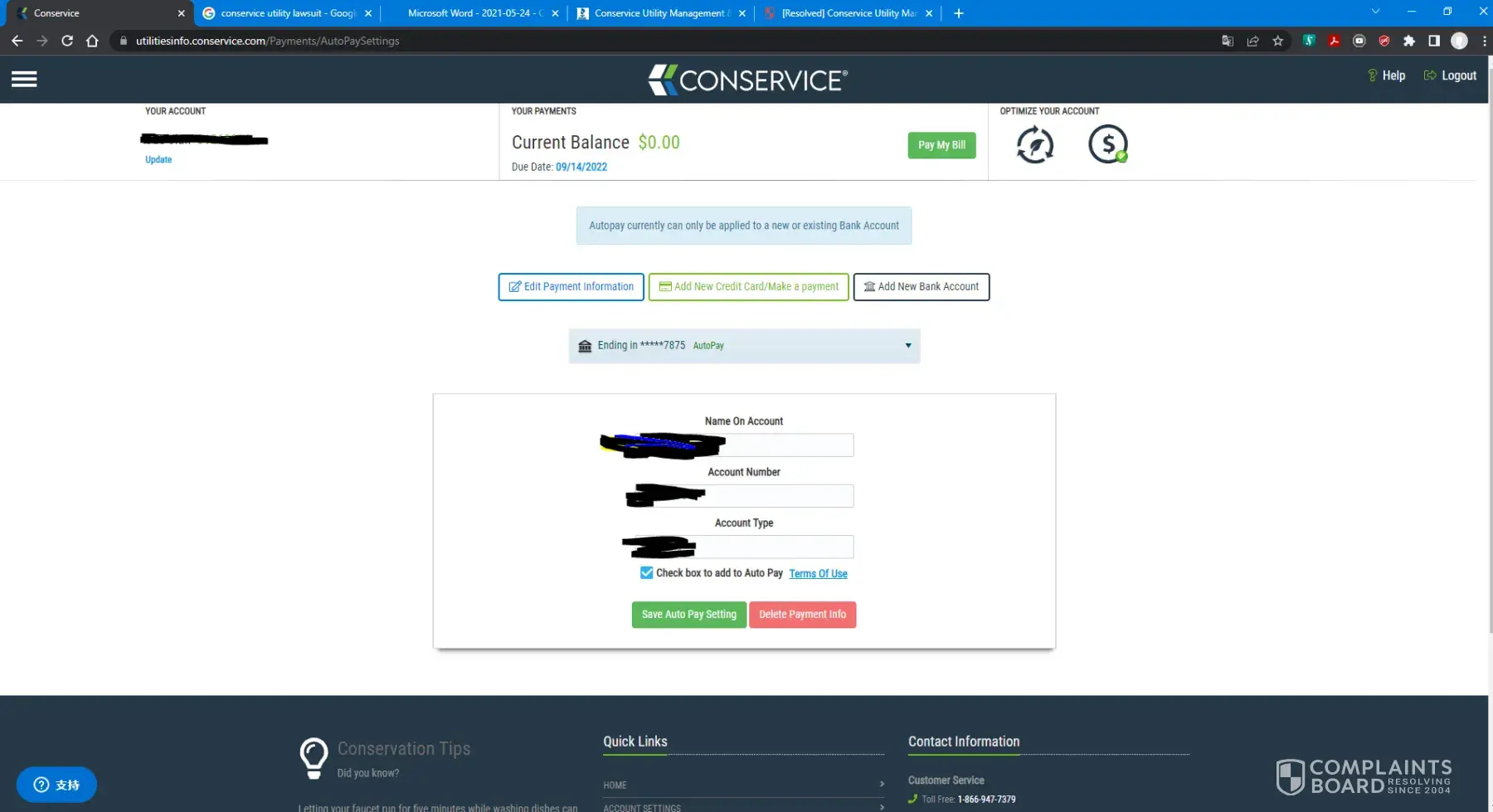Switch to the Microsoft Word 2021-05-24 tab
Image resolution: width=1493 pixels, height=812 pixels.
tap(474, 13)
